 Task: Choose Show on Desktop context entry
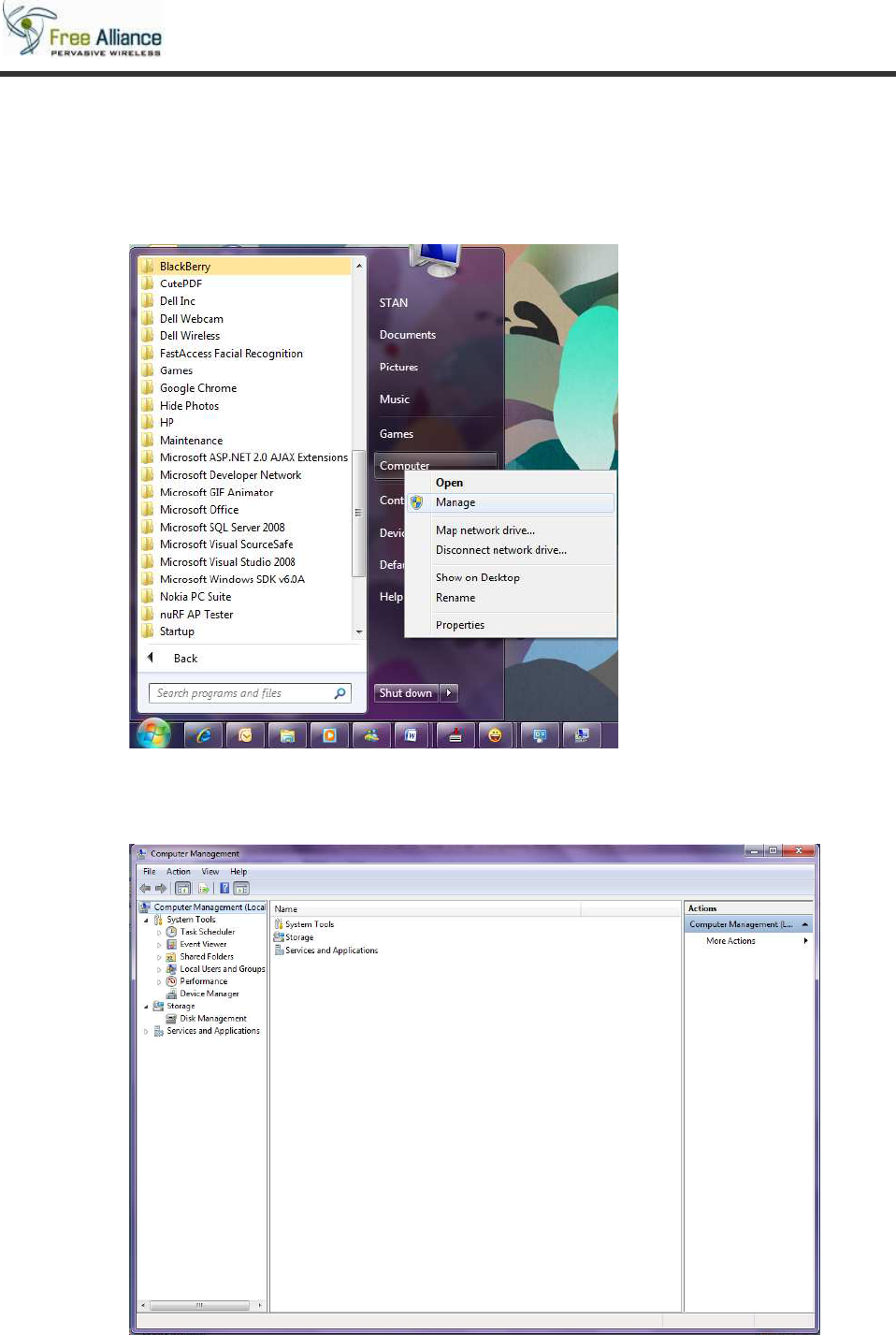point(511,578)
